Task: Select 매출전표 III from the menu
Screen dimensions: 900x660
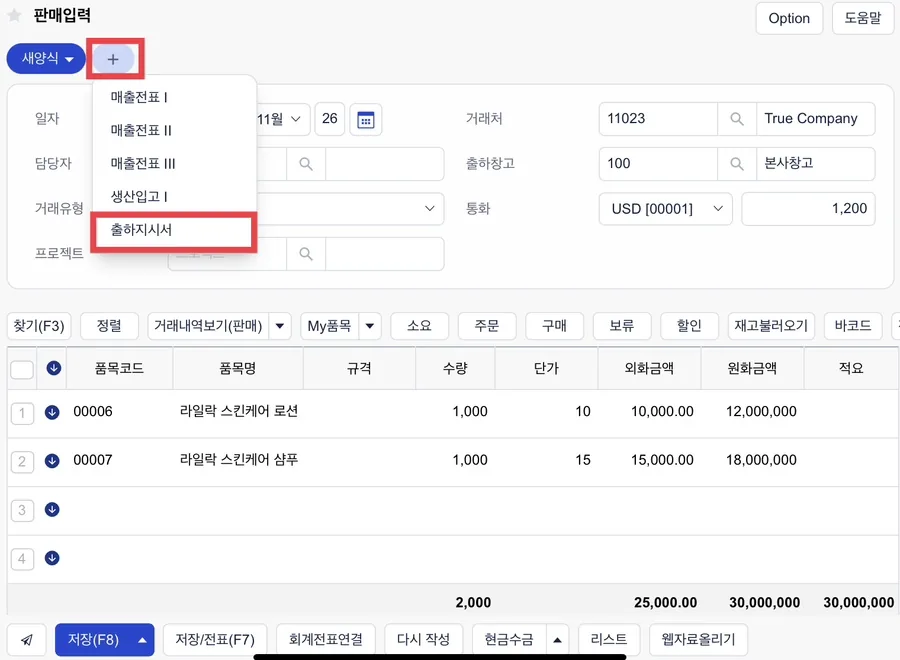Action: click(143, 164)
